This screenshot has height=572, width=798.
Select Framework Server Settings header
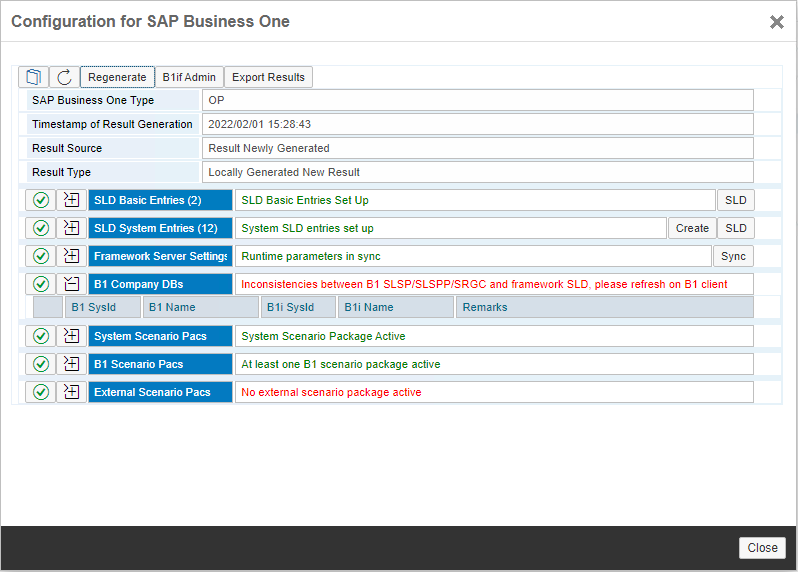pyautogui.click(x=160, y=256)
